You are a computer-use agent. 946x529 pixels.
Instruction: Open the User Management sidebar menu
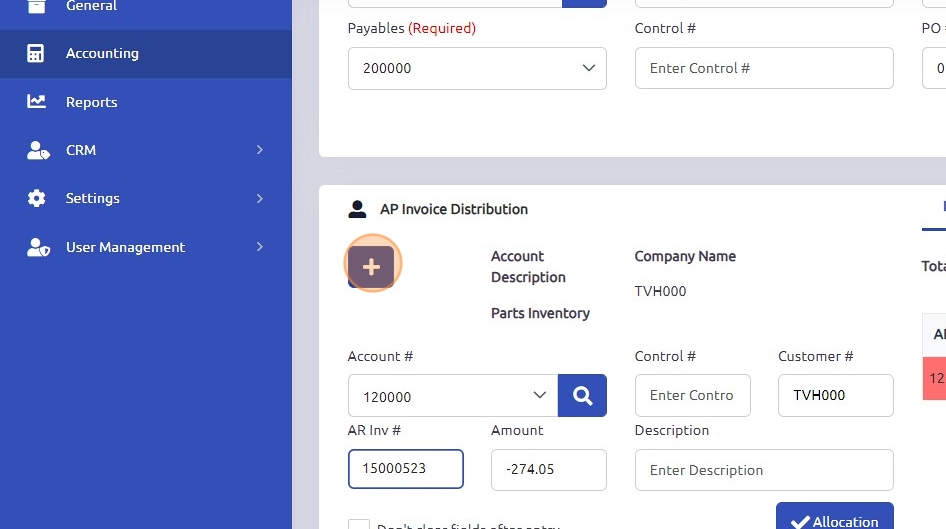point(145,247)
